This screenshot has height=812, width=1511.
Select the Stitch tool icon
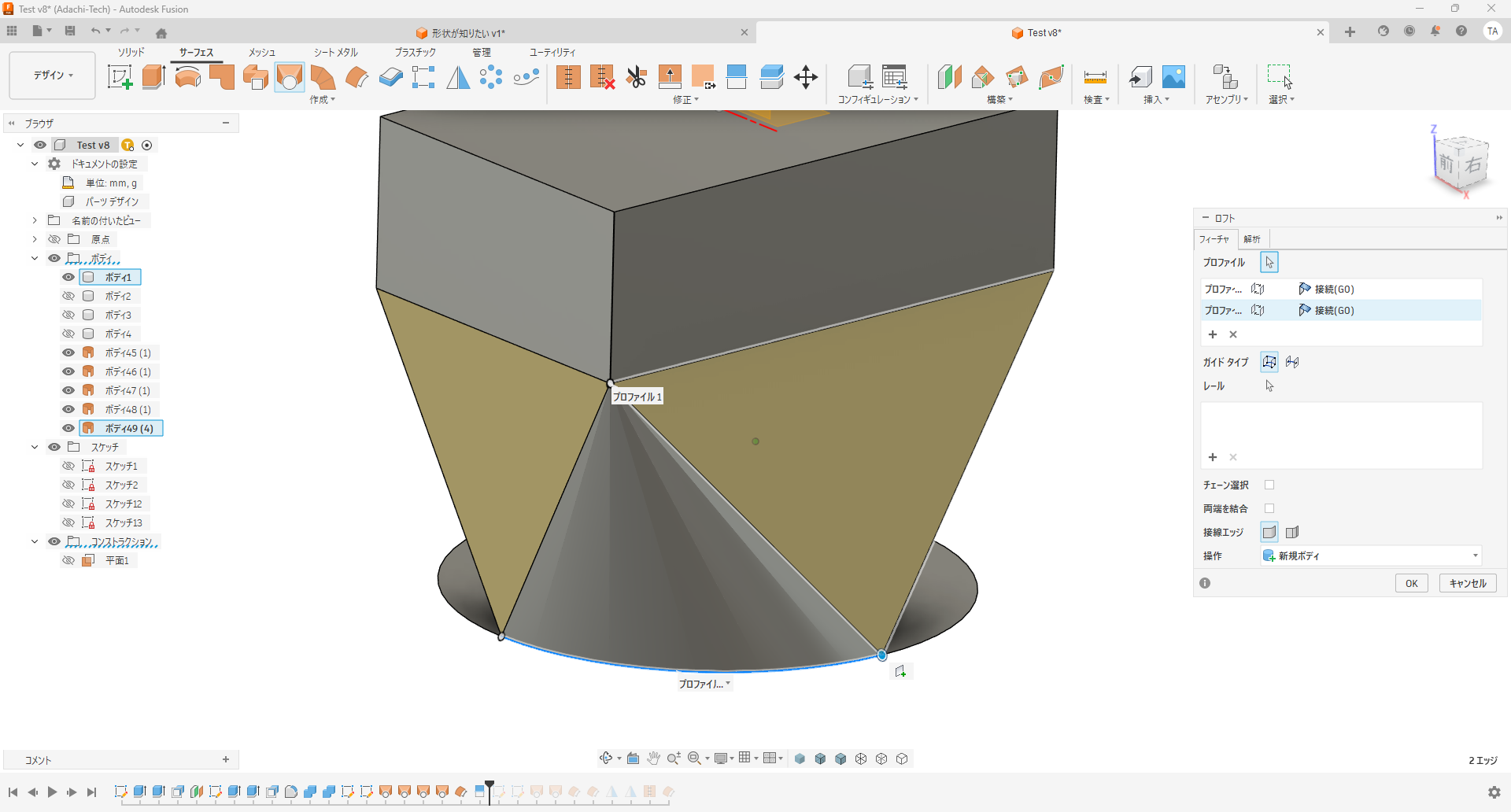[x=568, y=77]
